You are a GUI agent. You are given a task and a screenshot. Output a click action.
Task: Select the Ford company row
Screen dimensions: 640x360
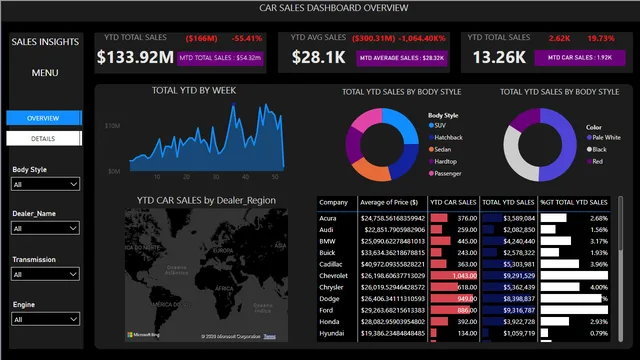coord(464,310)
